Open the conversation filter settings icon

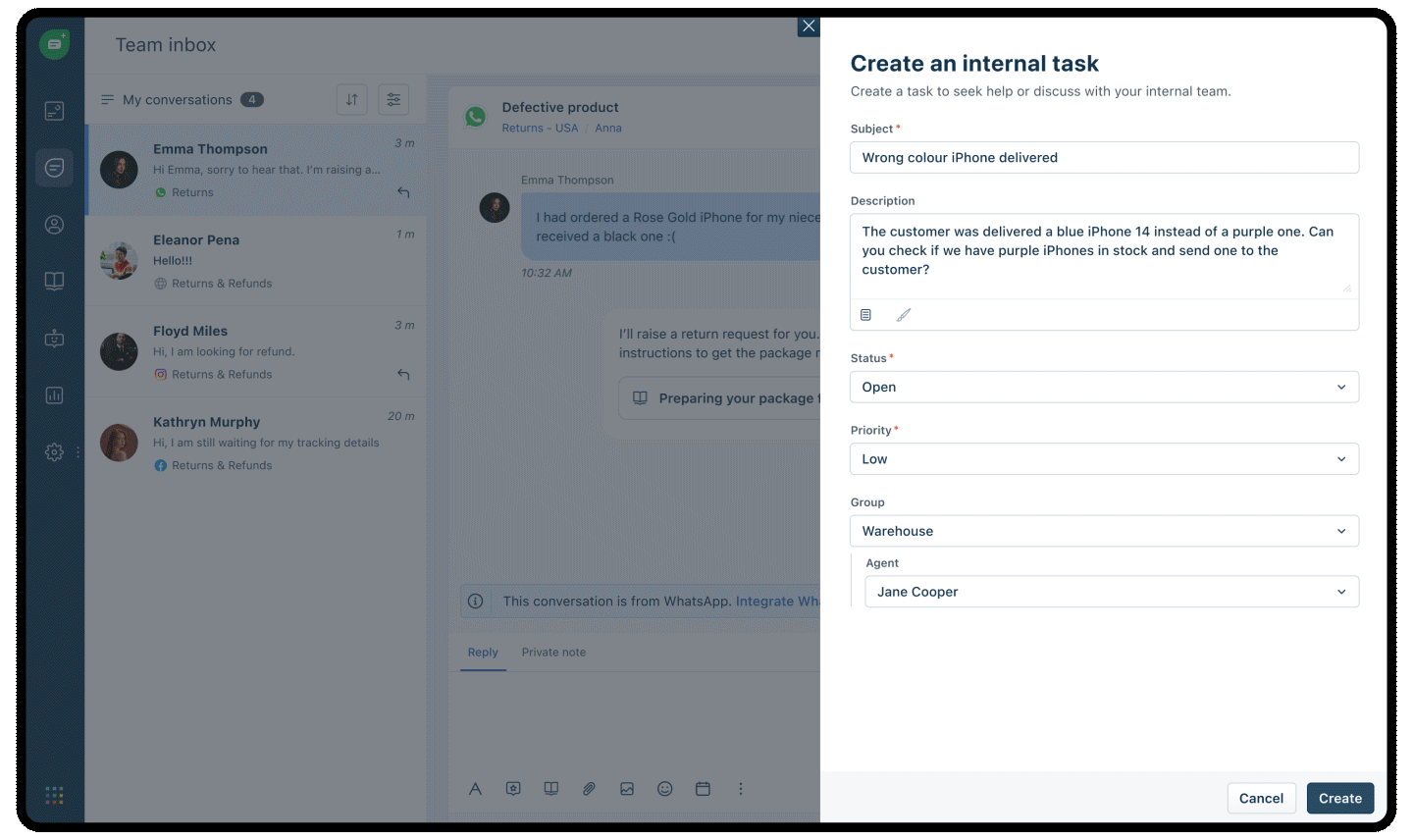point(393,99)
